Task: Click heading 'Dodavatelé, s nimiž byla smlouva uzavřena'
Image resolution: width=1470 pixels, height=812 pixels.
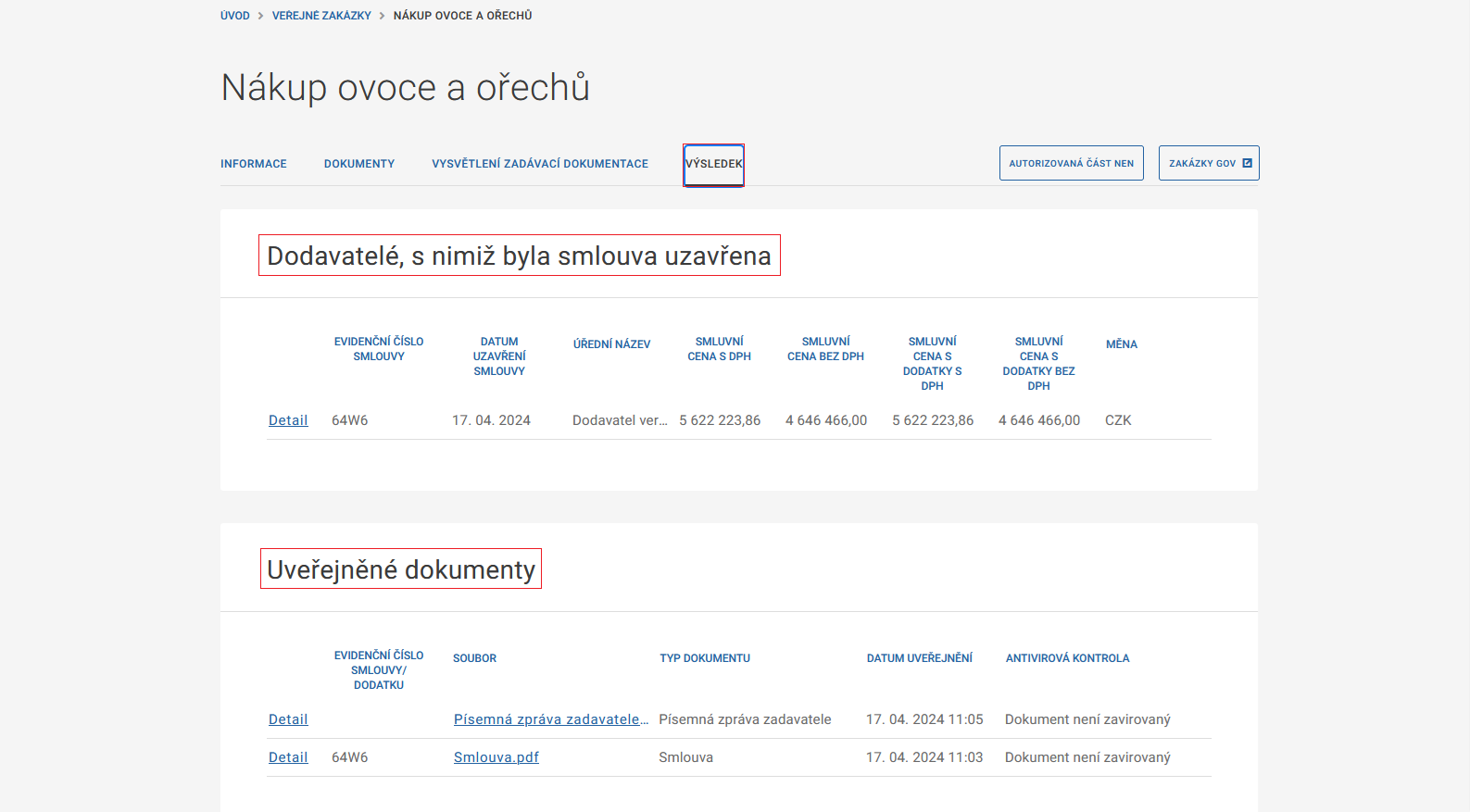Action: (x=520, y=256)
